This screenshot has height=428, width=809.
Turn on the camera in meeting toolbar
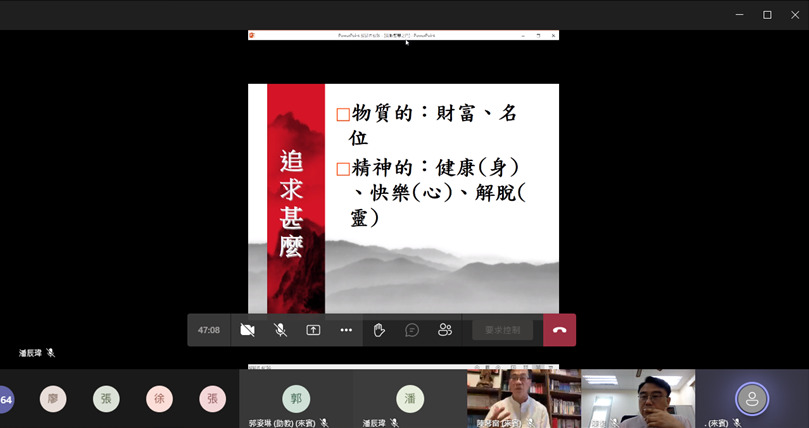(248, 330)
